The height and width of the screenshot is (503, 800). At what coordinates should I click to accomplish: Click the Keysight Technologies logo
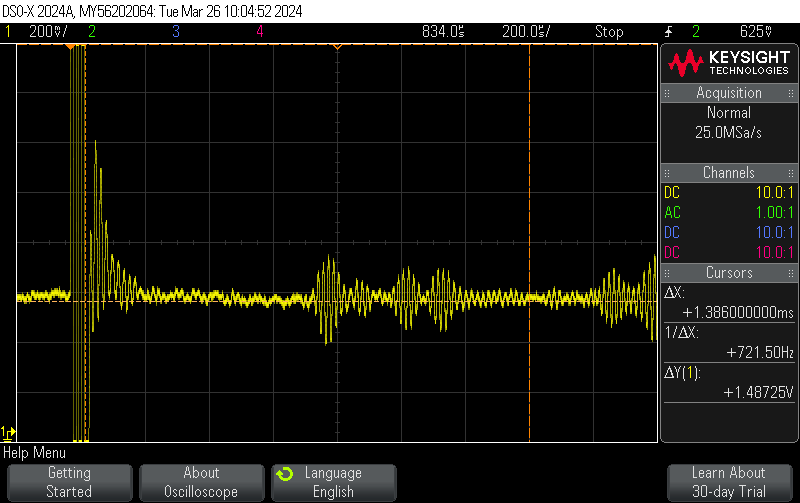coord(729,63)
